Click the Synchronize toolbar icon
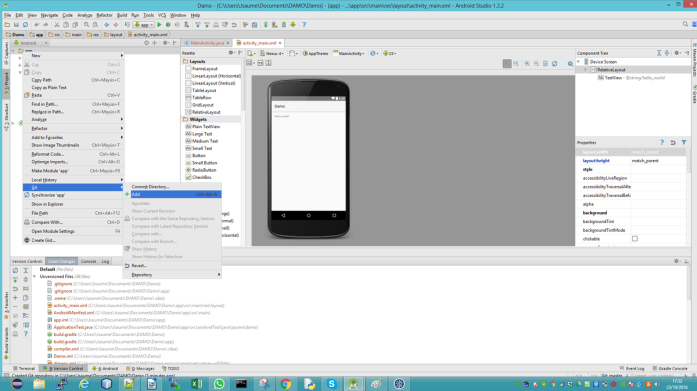 (x=25, y=25)
